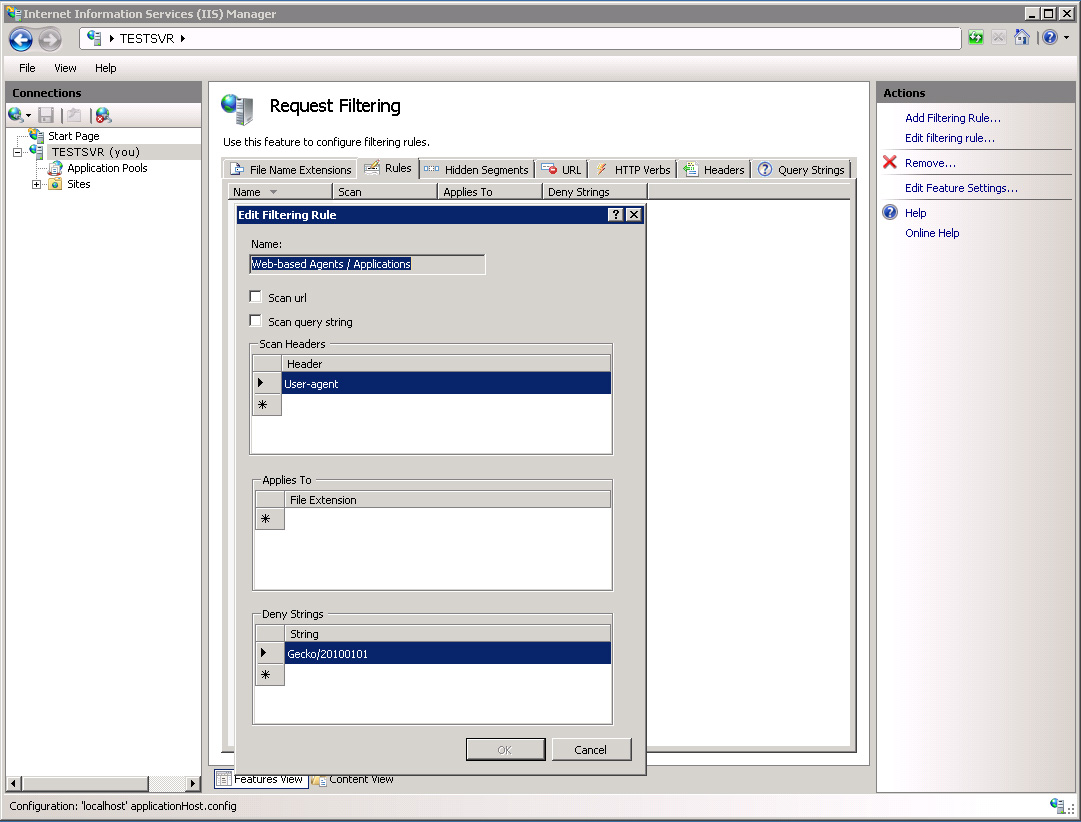Click the dialog's question mark help button
Viewport: 1081px width, 822px height.
(616, 215)
